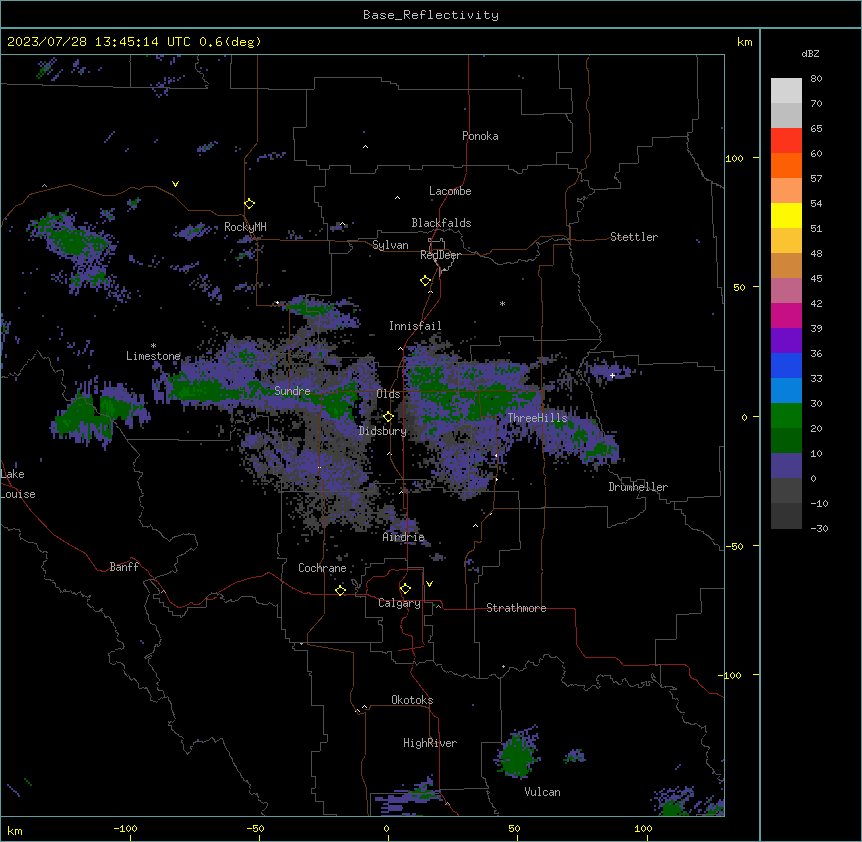Viewport: 862px width, 842px height.
Task: Click the Olds city label
Action: pos(388,394)
